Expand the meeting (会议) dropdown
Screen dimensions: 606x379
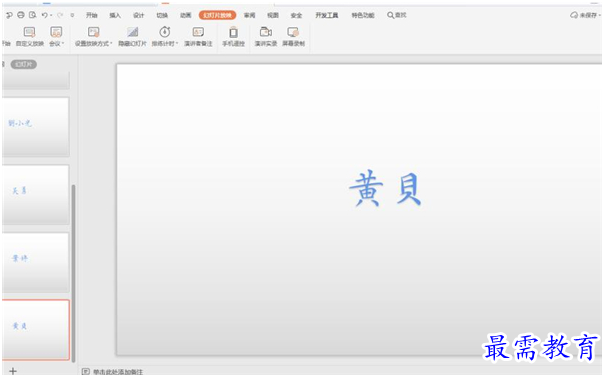[63, 44]
